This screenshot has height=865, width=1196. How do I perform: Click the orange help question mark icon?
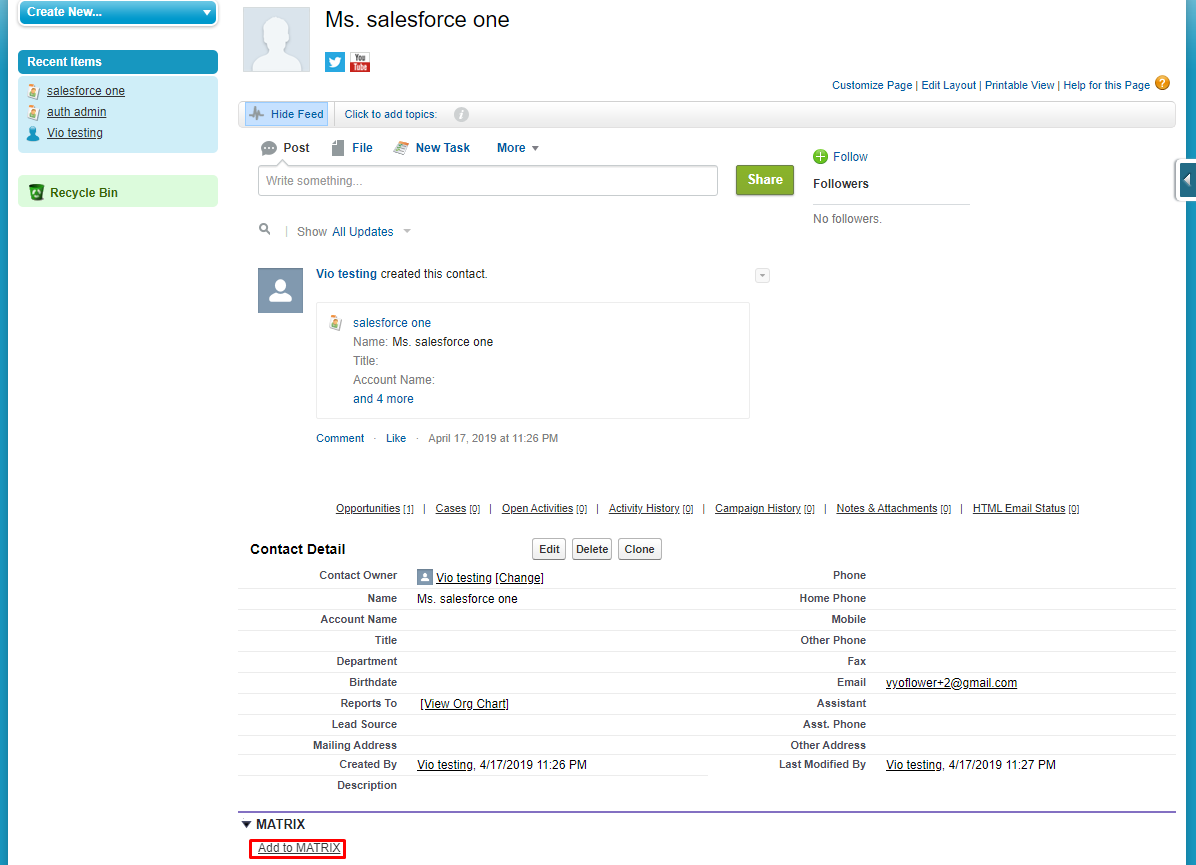point(1162,83)
